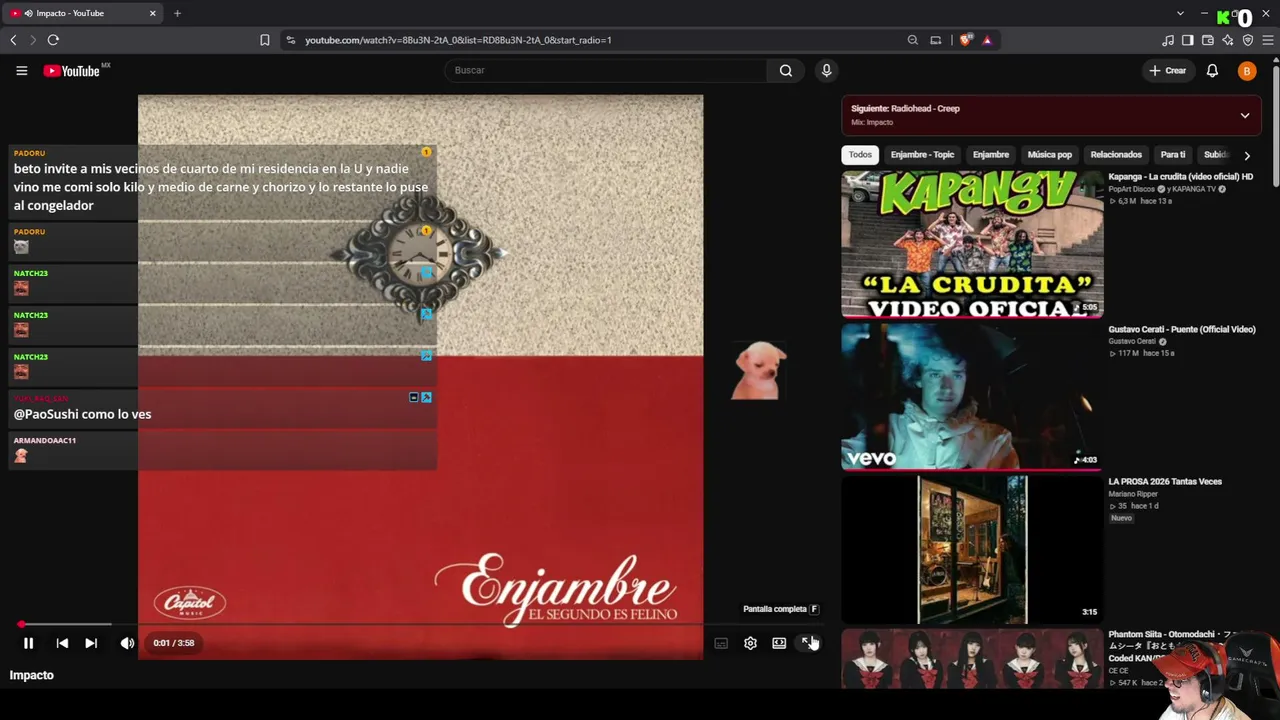Skip to the previous video
This screenshot has height=720, width=1280.
(62, 643)
